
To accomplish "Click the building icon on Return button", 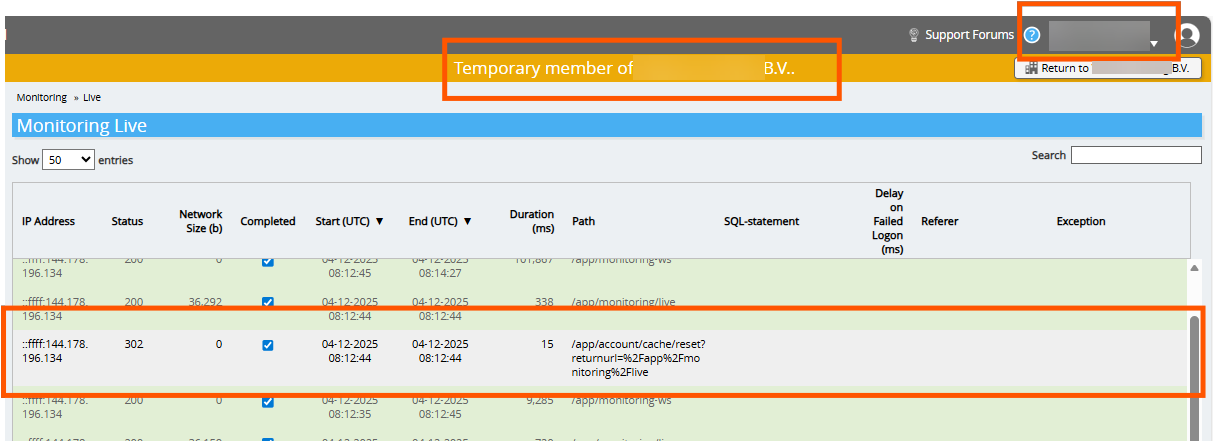I will (x=1031, y=69).
